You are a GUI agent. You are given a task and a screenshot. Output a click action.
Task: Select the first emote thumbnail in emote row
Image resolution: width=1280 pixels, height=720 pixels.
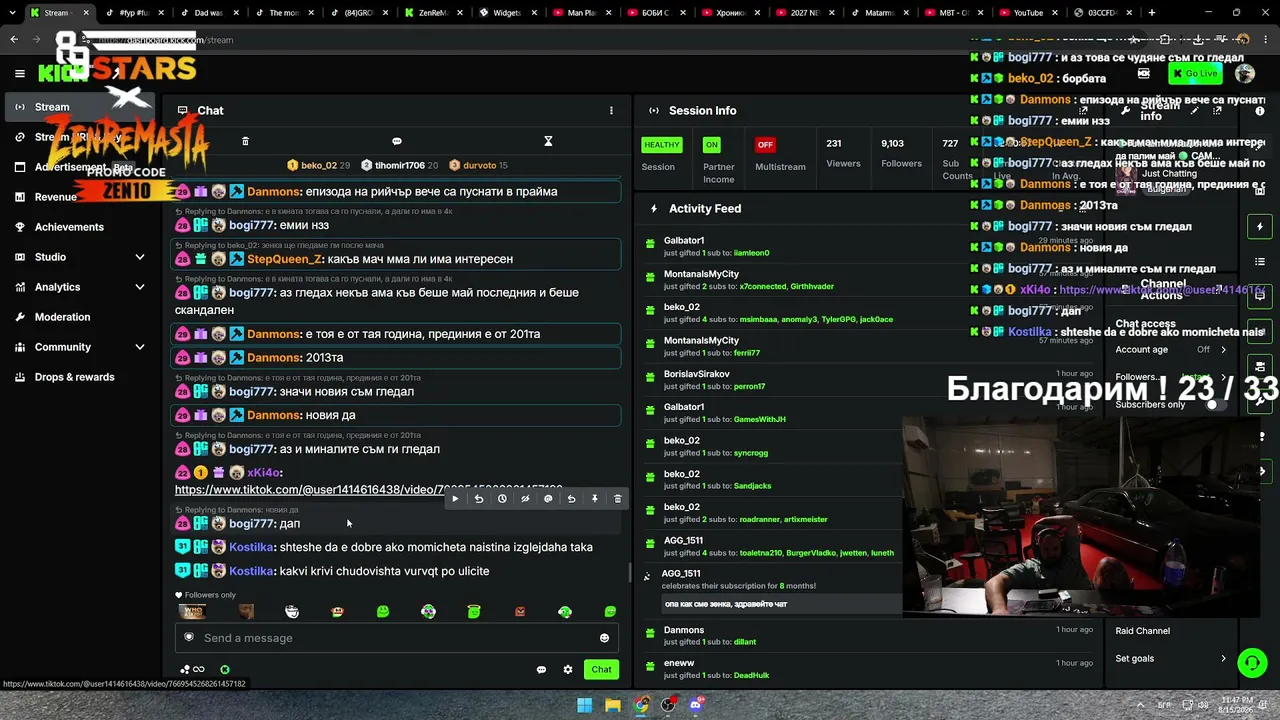(x=192, y=612)
